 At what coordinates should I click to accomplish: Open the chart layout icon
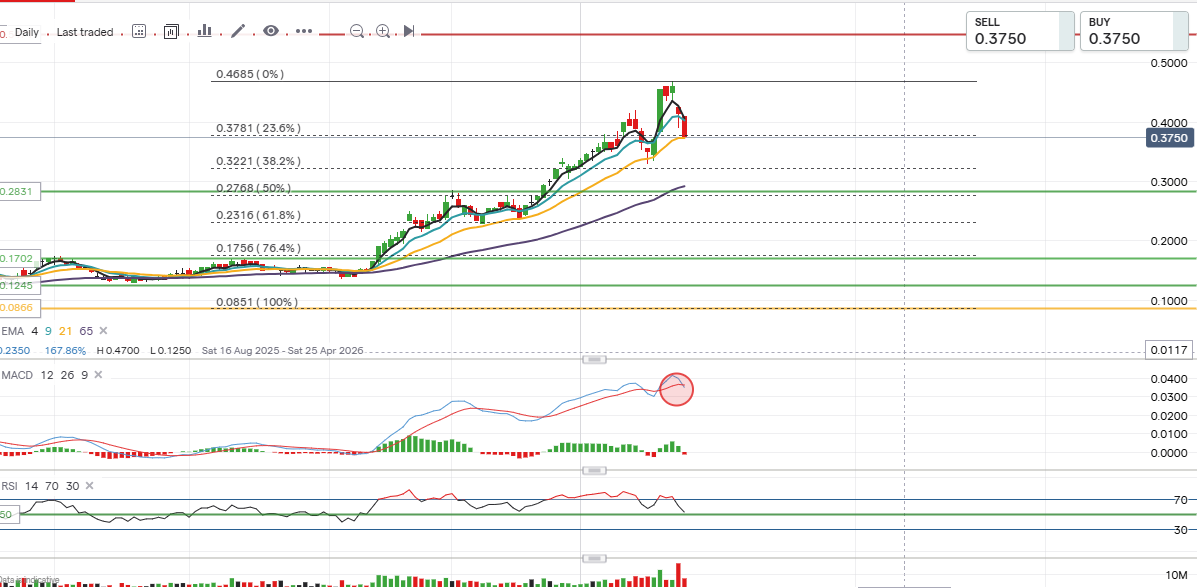[171, 32]
